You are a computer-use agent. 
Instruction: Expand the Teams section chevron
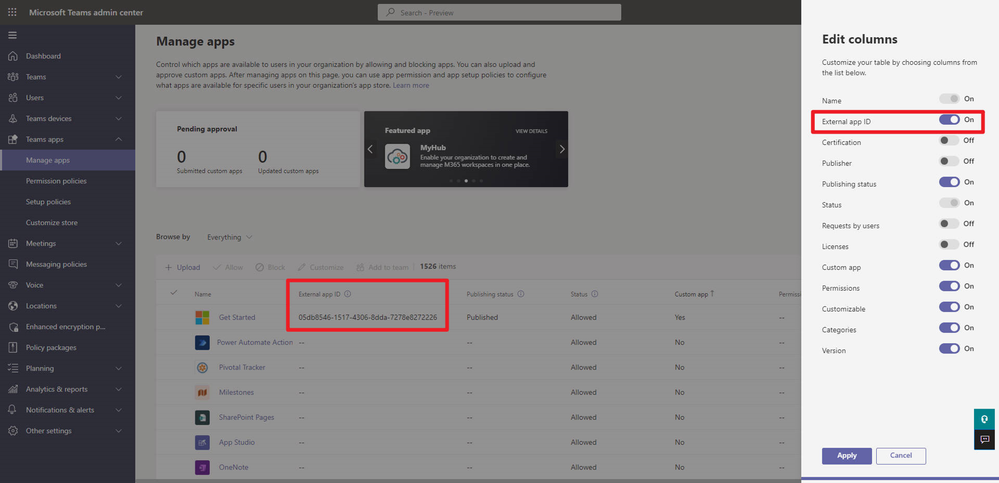[119, 77]
